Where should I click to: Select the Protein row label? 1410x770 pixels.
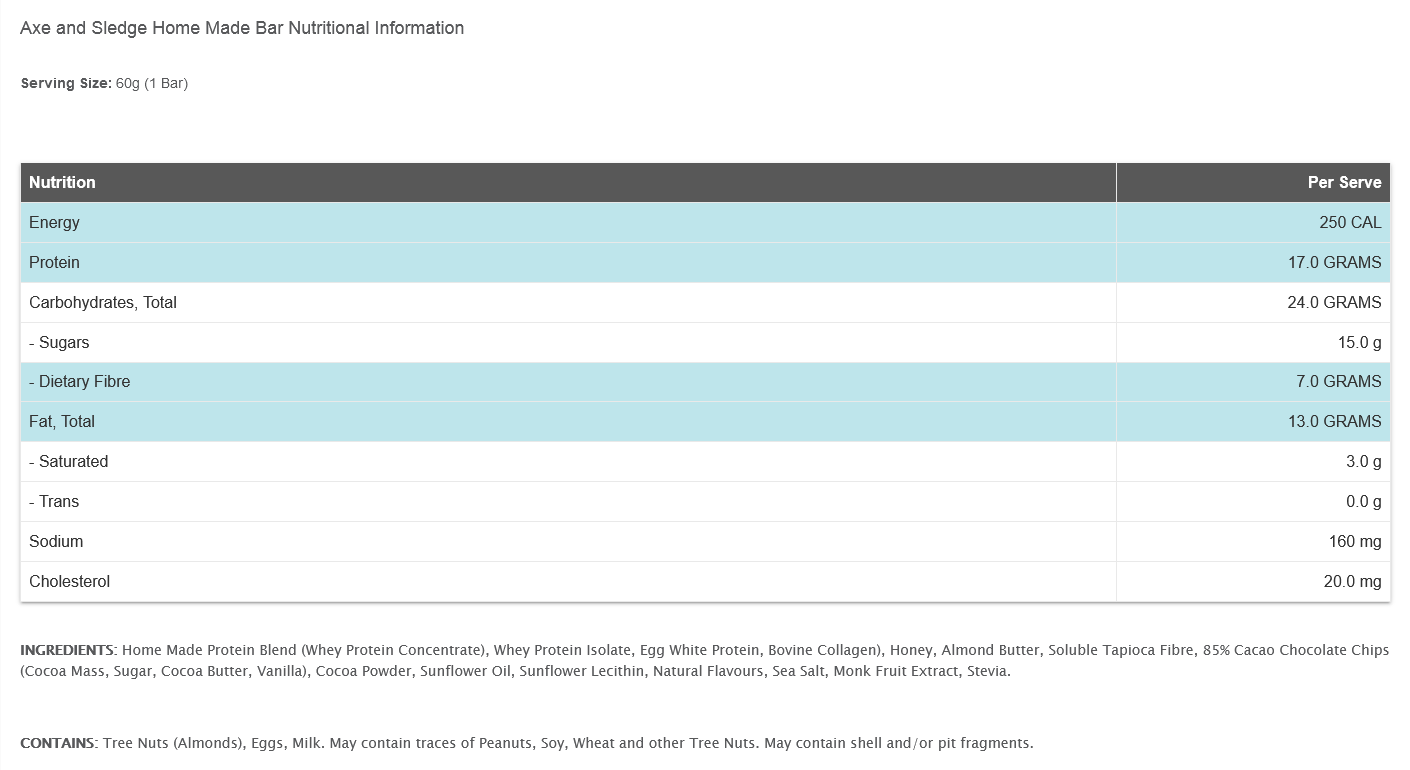click(x=54, y=262)
